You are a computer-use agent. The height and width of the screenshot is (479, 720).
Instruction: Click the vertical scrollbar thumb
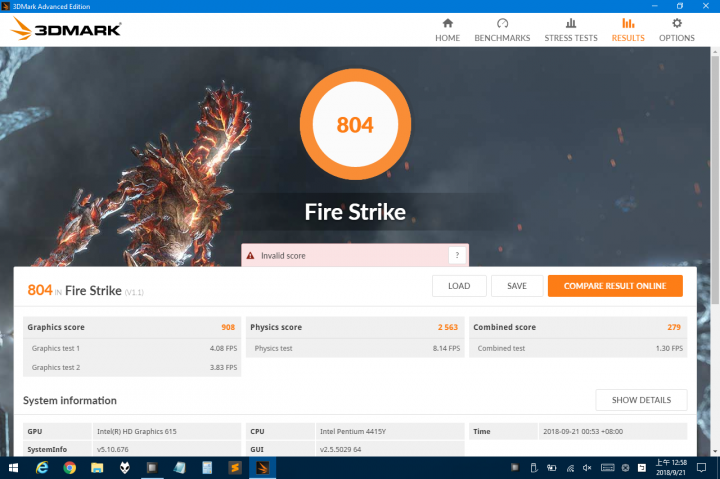tap(715, 179)
